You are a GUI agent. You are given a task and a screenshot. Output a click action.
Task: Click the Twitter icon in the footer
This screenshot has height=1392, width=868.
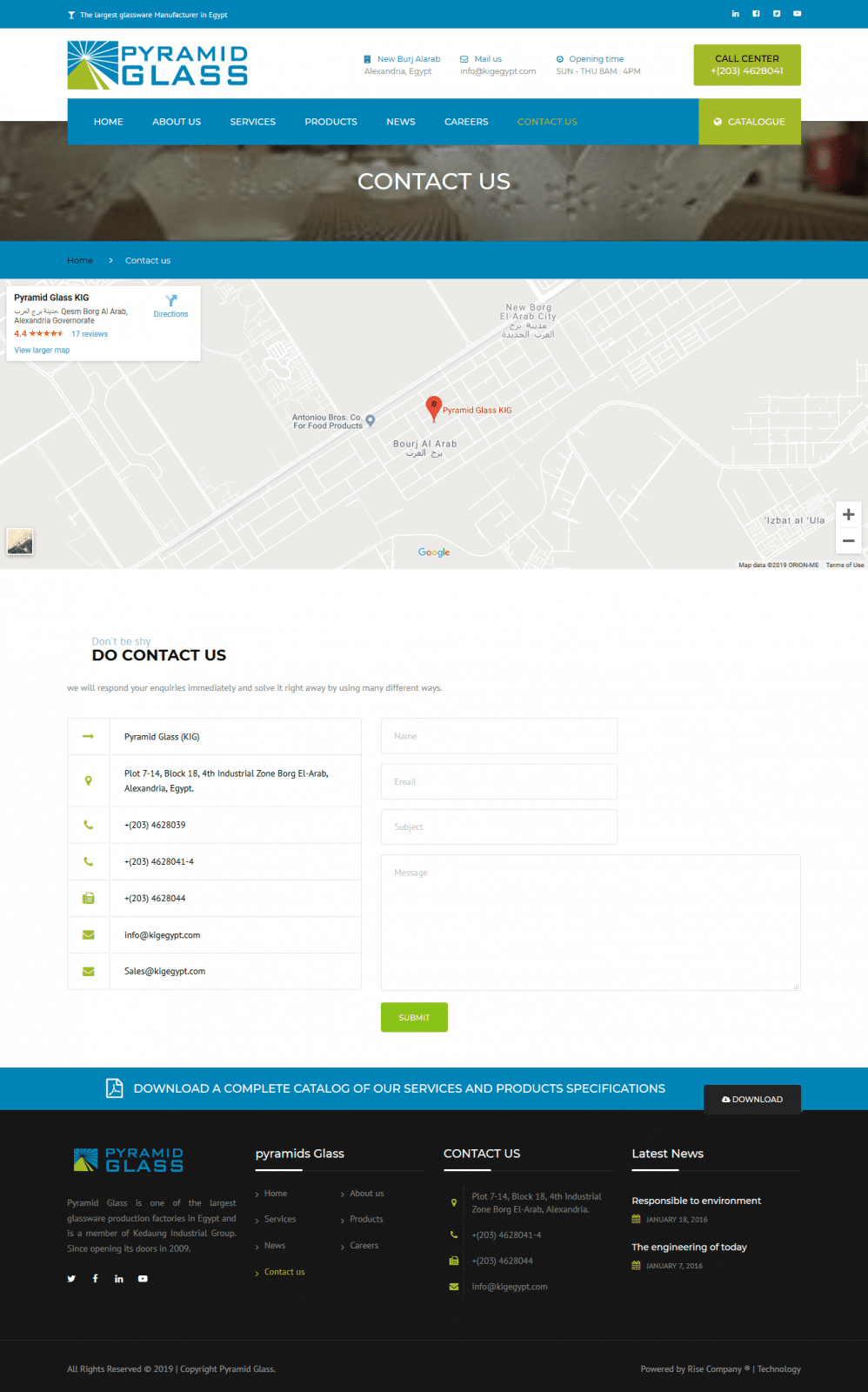click(x=71, y=1278)
